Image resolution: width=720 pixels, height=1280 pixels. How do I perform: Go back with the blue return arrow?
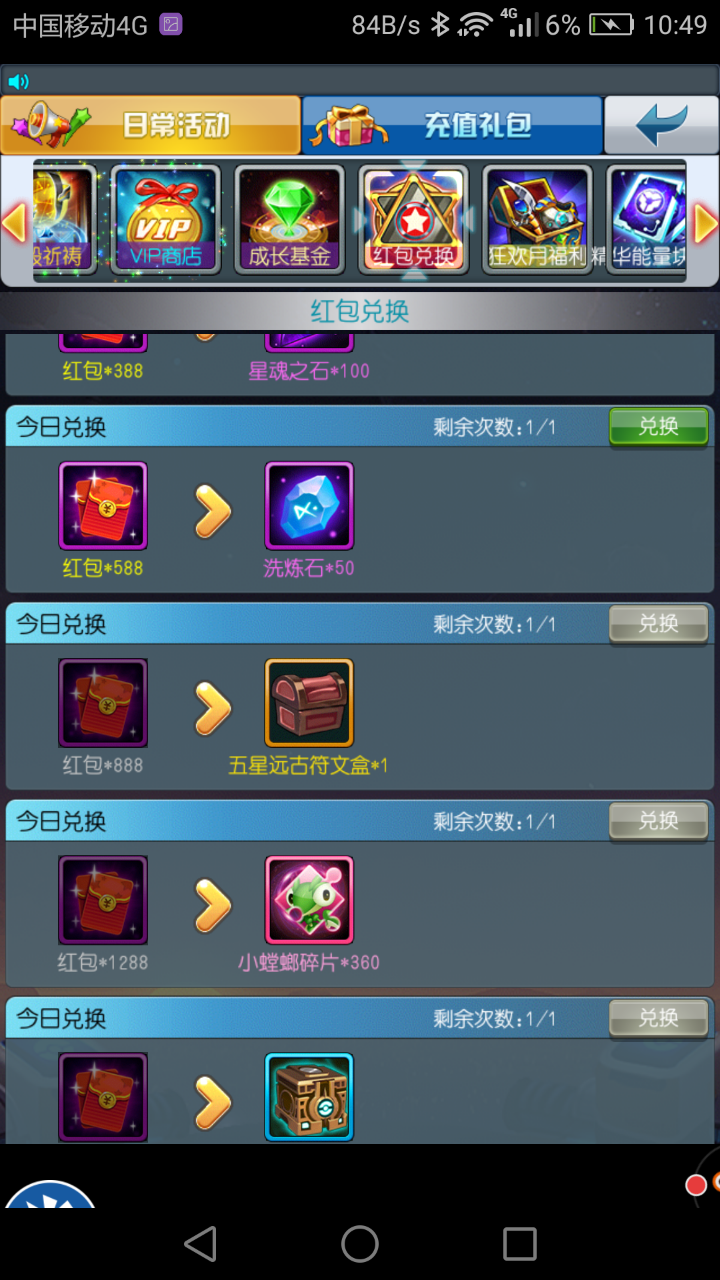coord(661,125)
